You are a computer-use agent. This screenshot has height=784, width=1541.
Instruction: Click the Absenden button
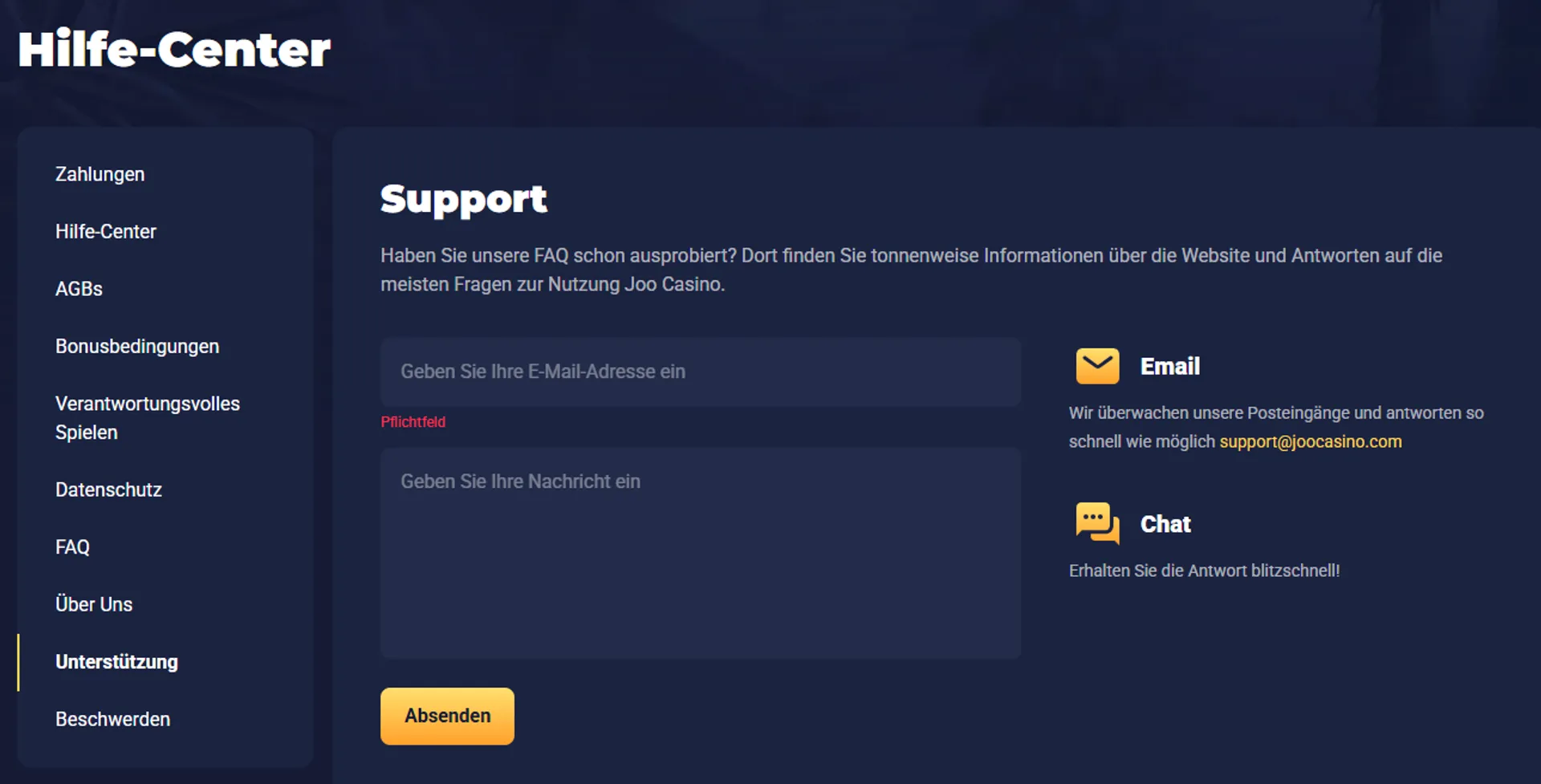(447, 716)
